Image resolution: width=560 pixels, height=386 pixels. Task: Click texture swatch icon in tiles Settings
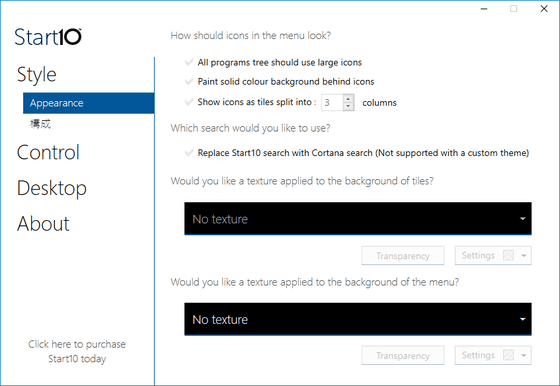pyautogui.click(x=508, y=255)
